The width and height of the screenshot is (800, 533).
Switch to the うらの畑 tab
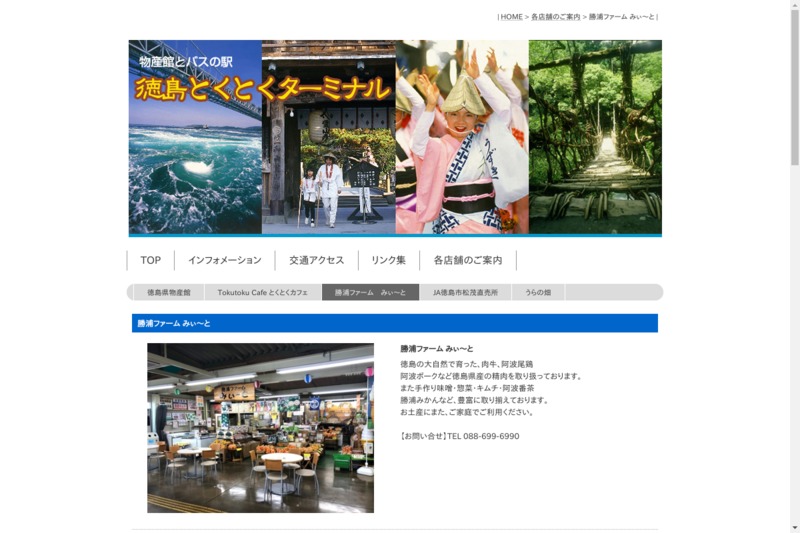coord(538,293)
